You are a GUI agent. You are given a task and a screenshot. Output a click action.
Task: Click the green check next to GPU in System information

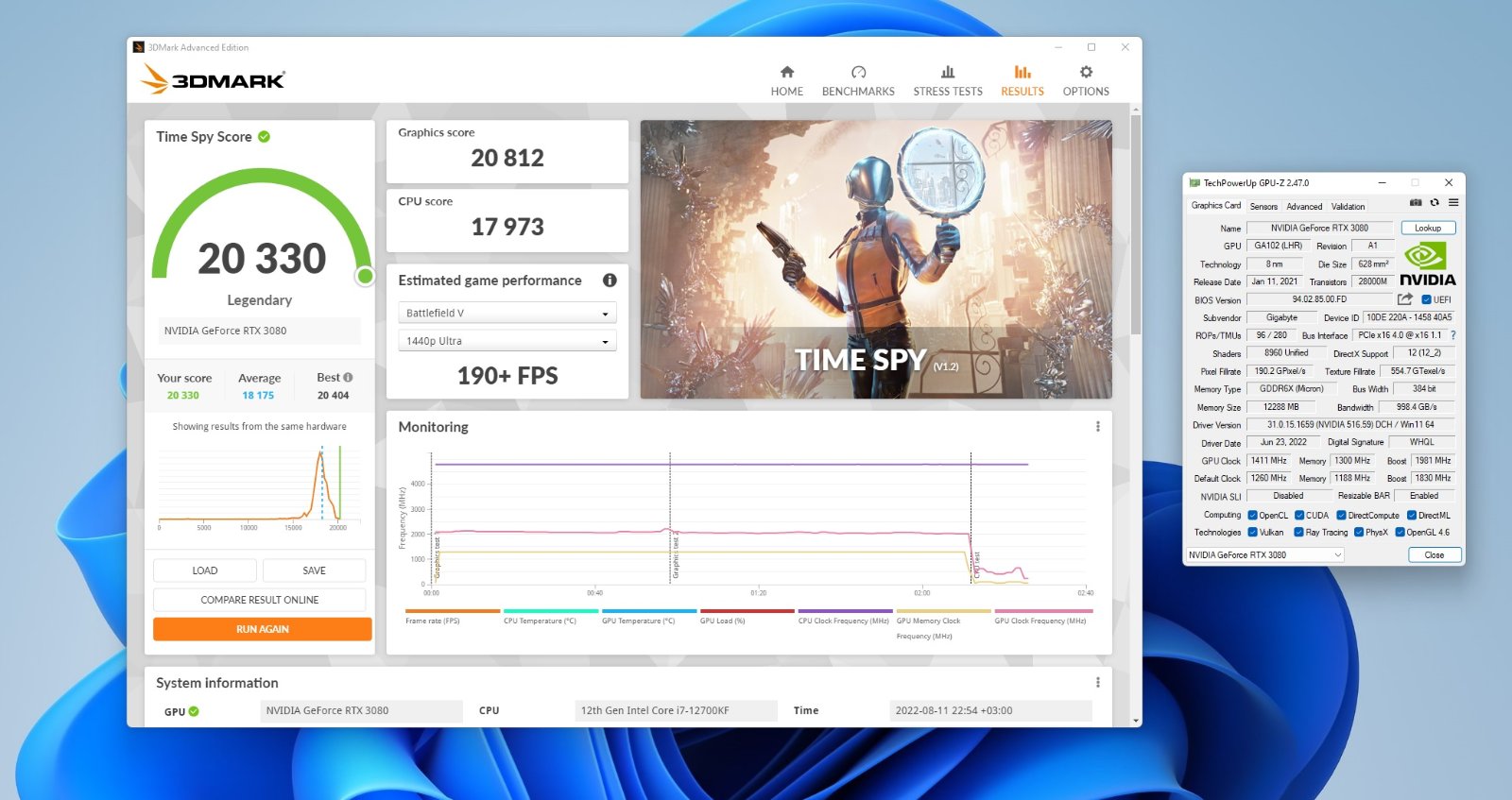[194, 711]
